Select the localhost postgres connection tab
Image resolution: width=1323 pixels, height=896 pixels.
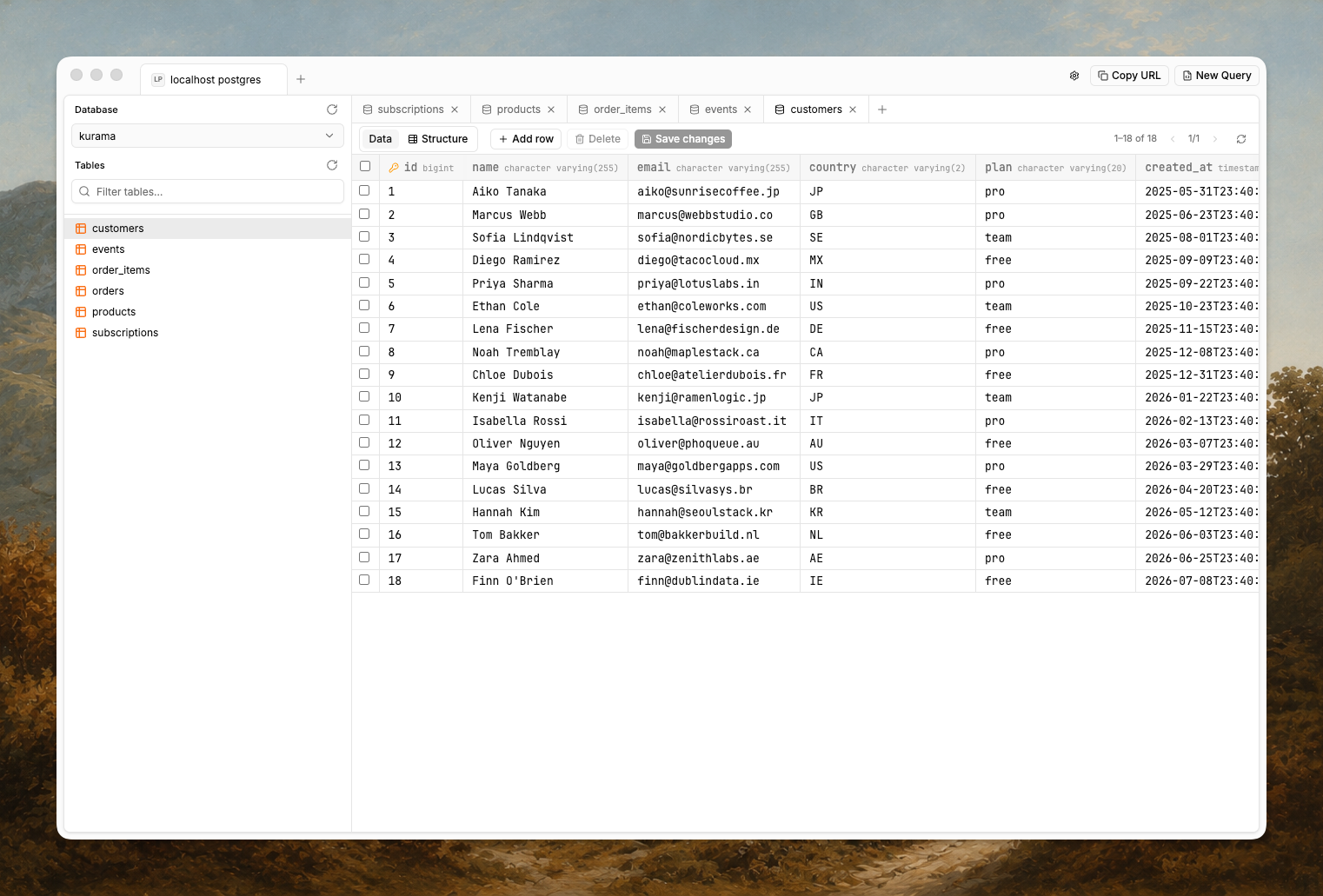point(213,79)
